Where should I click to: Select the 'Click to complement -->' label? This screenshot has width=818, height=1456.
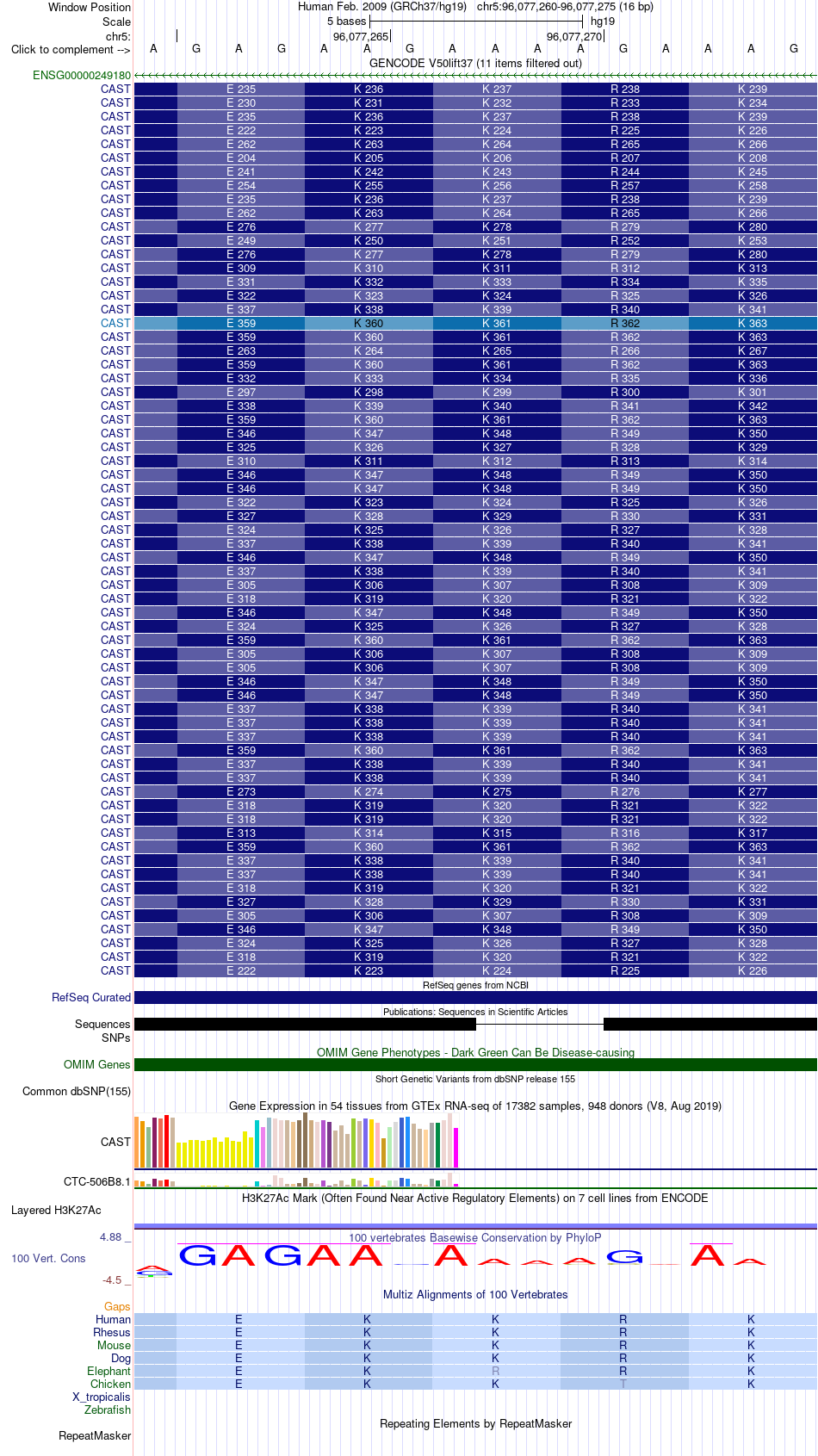[x=71, y=50]
